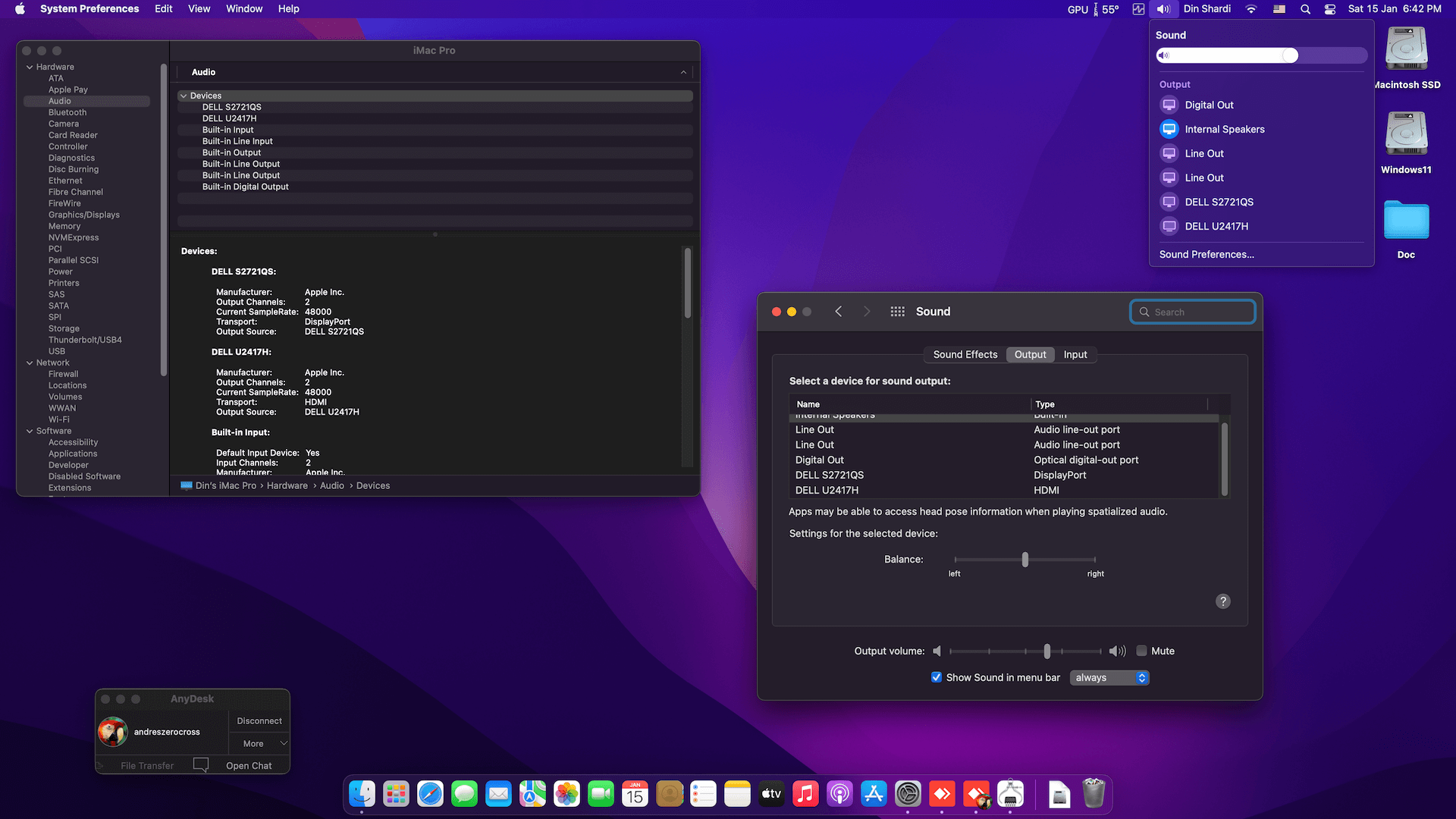This screenshot has width=1456, height=819.
Task: Select Digital Out in the Sound menu
Action: [1210, 105]
